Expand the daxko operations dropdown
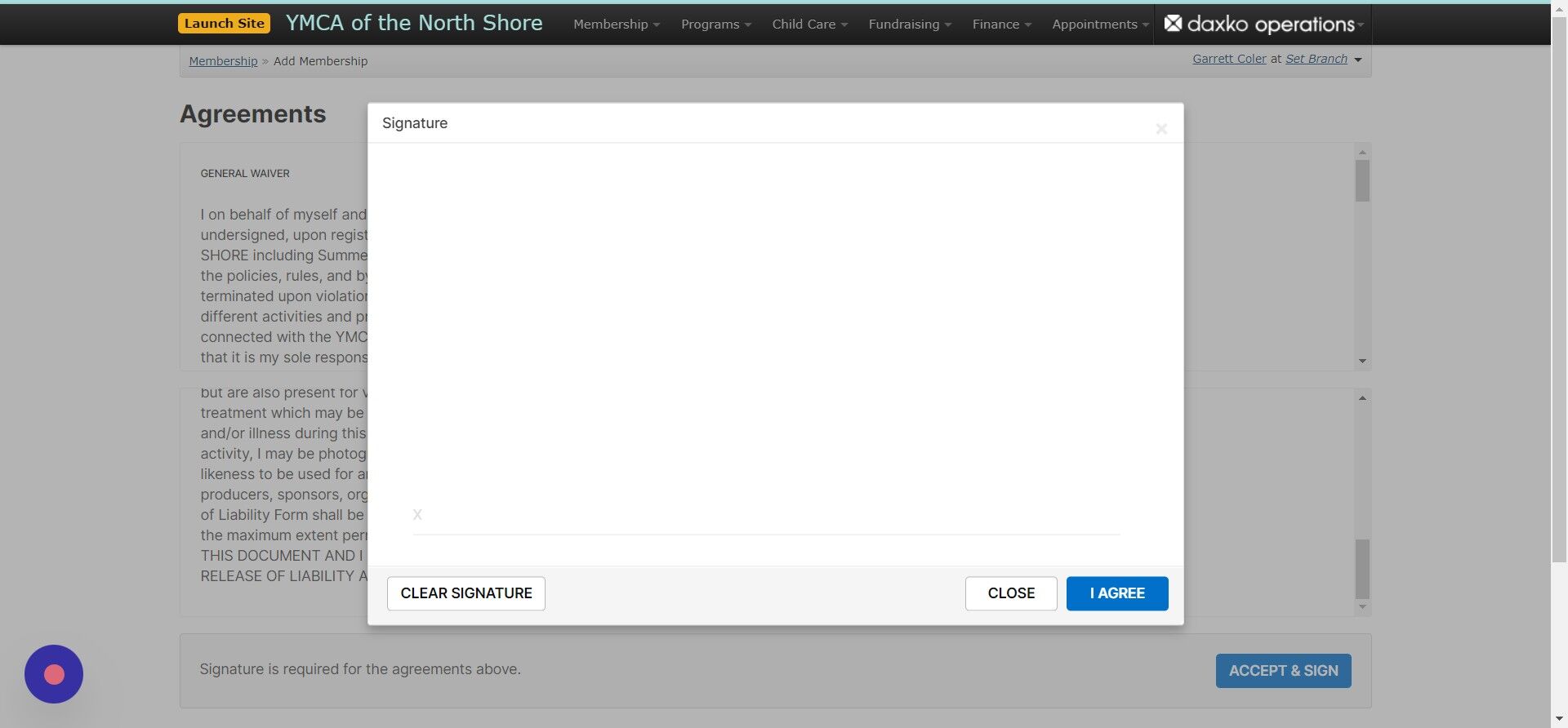This screenshot has width=1568, height=728. (x=1360, y=25)
